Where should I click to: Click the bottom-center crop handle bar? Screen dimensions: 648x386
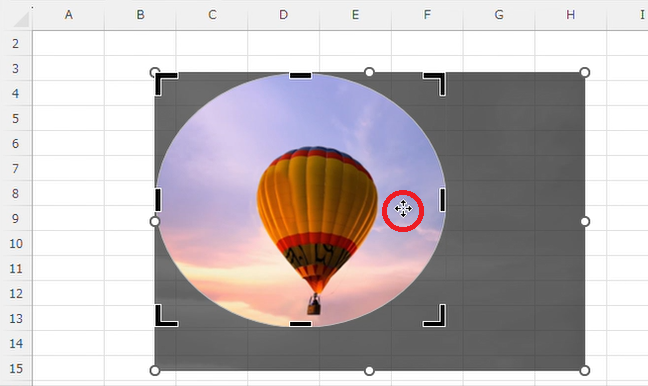click(300, 324)
